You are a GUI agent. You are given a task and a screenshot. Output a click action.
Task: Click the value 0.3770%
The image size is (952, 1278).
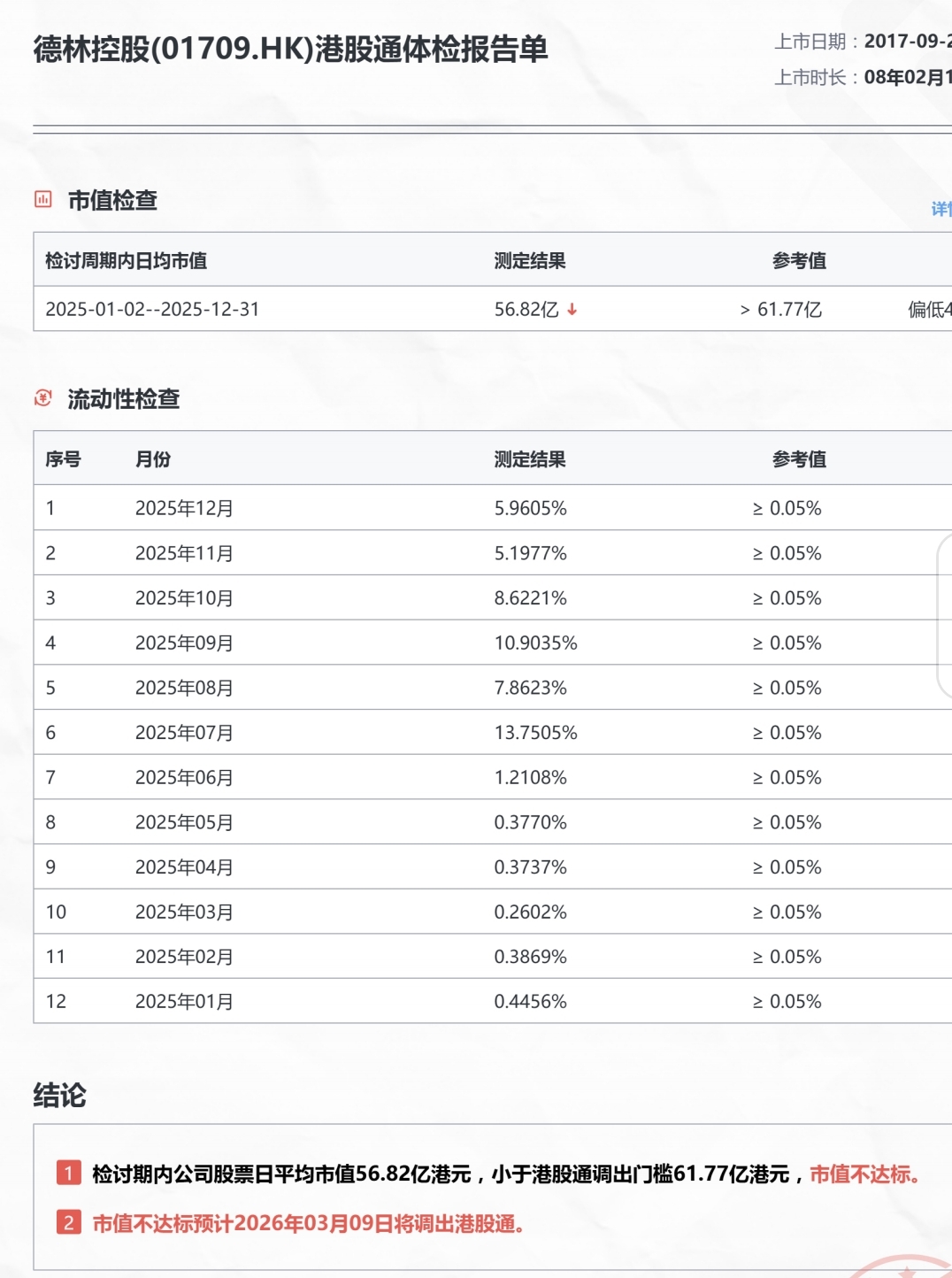click(x=530, y=822)
